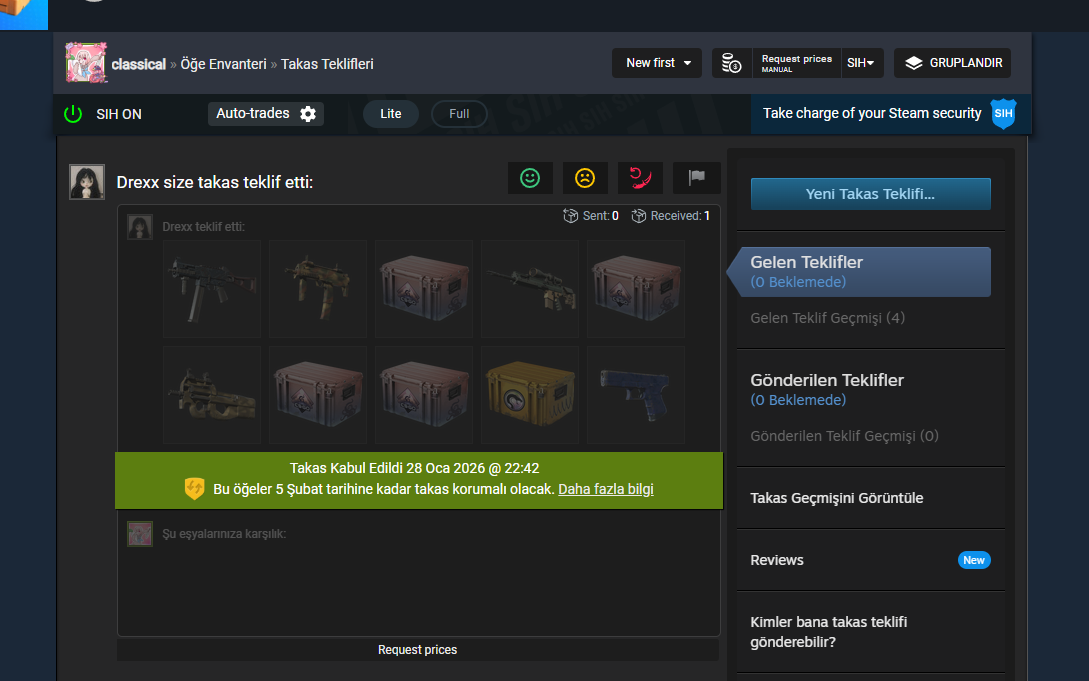The height and width of the screenshot is (681, 1089).
Task: Click the green happy smiley review icon
Action: [x=530, y=178]
